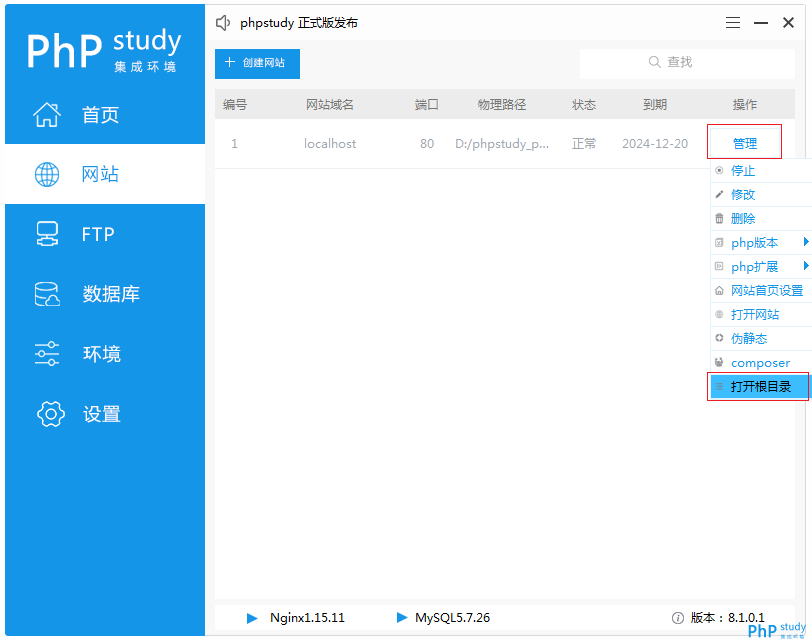The width and height of the screenshot is (812, 640).
Task: Open the hamburger menu icon
Action: [733, 23]
